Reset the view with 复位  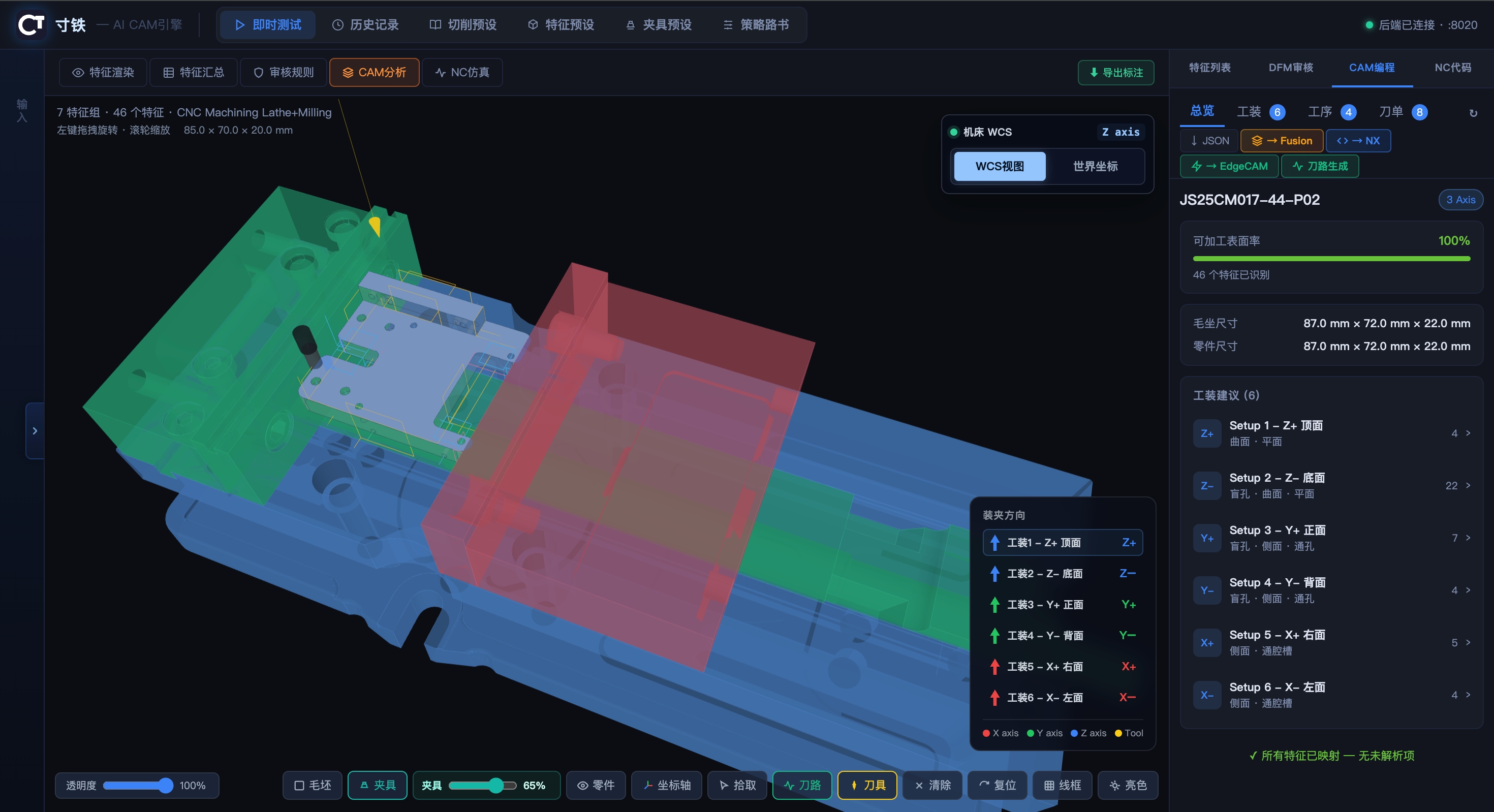pos(998,785)
